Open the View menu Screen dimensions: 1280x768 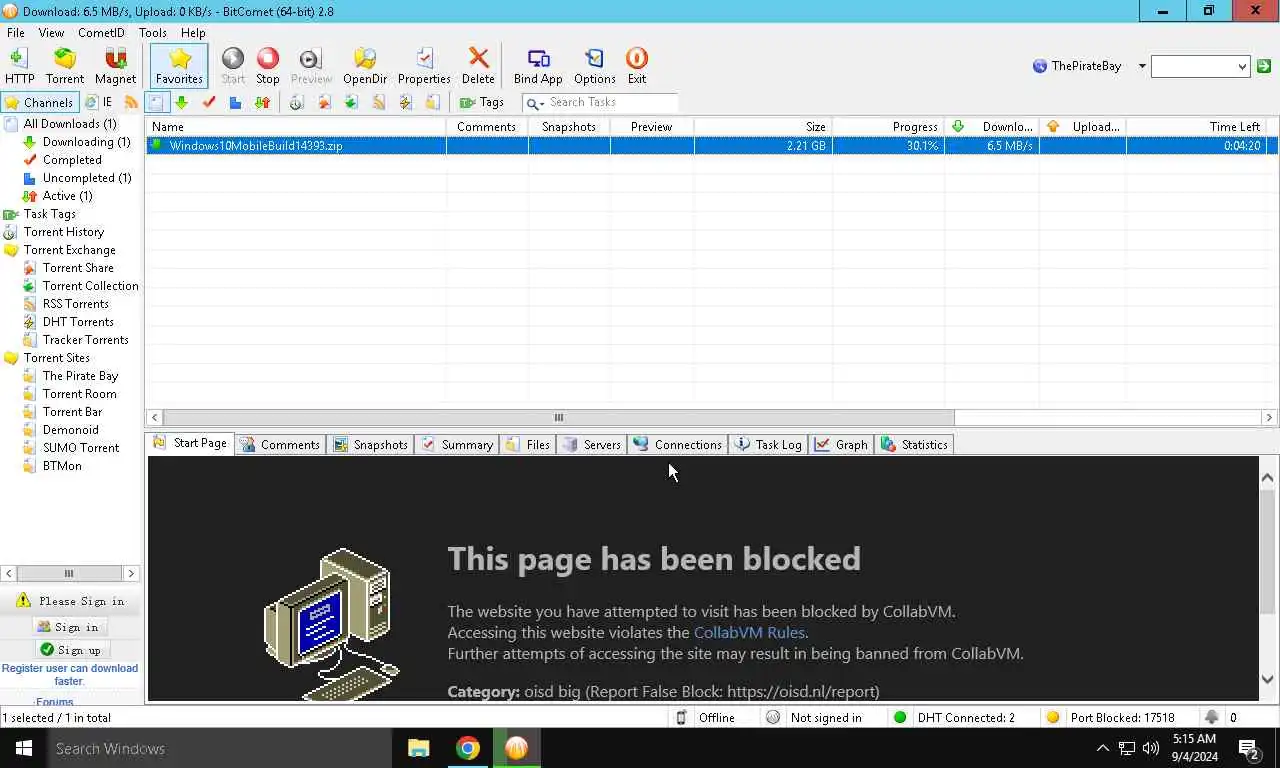(51, 32)
